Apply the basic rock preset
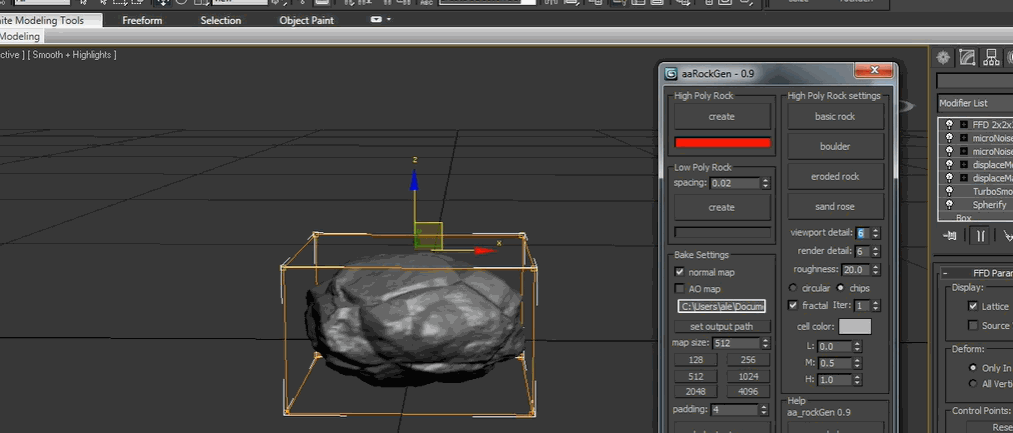This screenshot has height=433, width=1013. pyautogui.click(x=835, y=117)
